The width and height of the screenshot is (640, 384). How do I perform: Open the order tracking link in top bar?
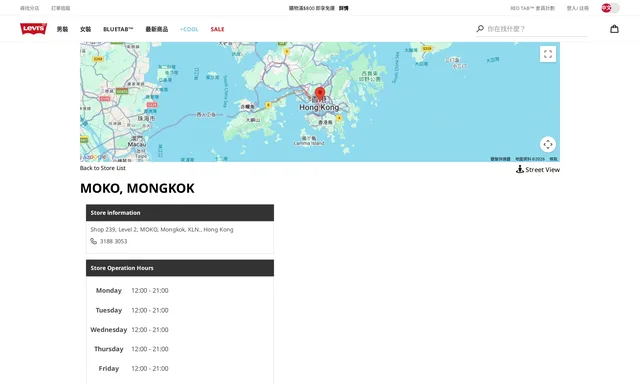(60, 8)
